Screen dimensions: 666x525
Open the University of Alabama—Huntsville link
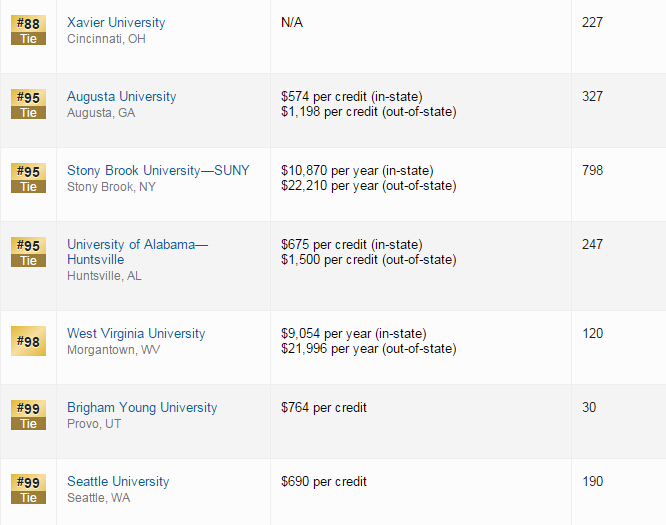(x=138, y=252)
